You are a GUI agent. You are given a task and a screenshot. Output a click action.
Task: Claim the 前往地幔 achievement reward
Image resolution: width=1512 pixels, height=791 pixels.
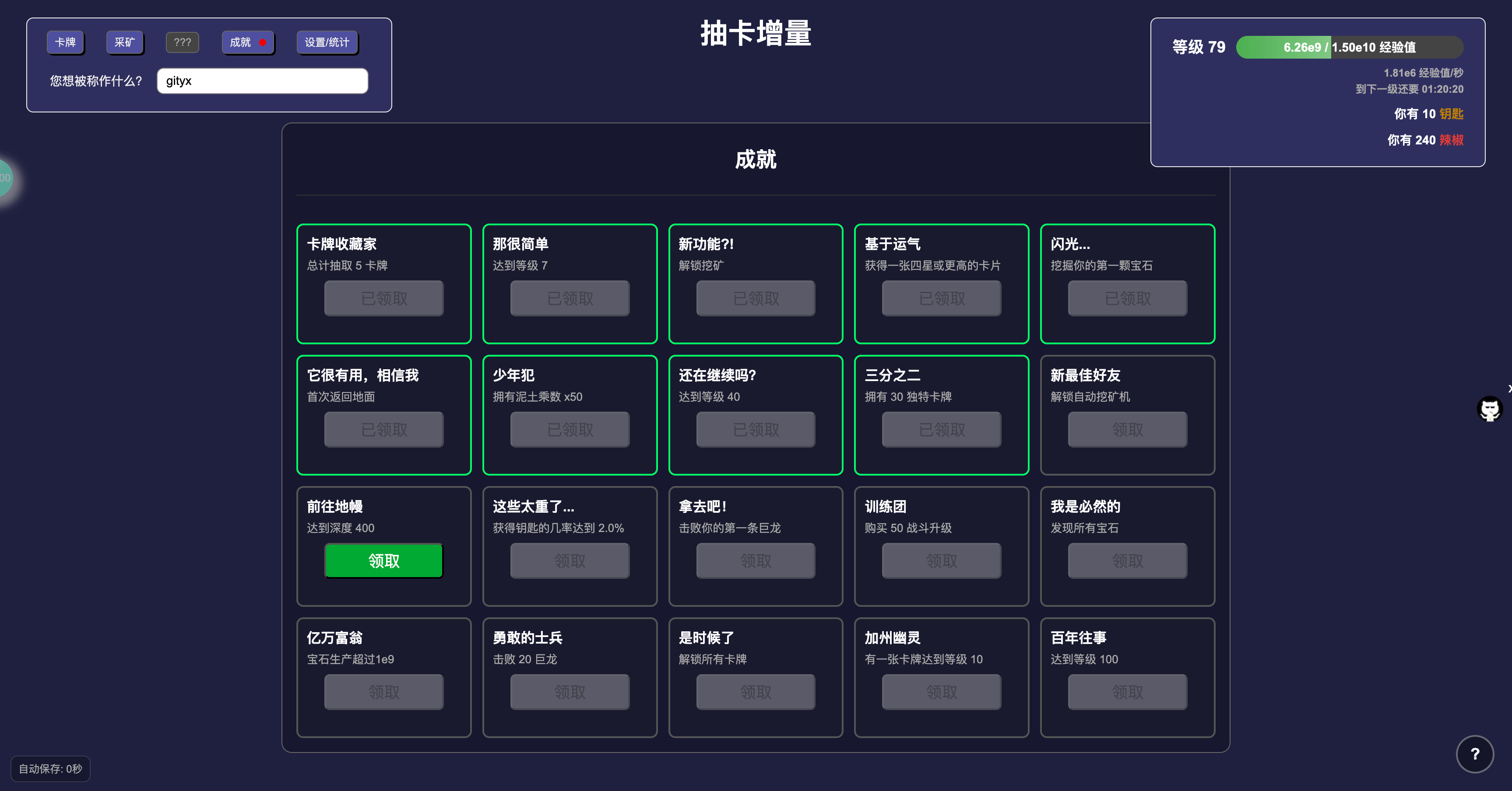point(384,561)
